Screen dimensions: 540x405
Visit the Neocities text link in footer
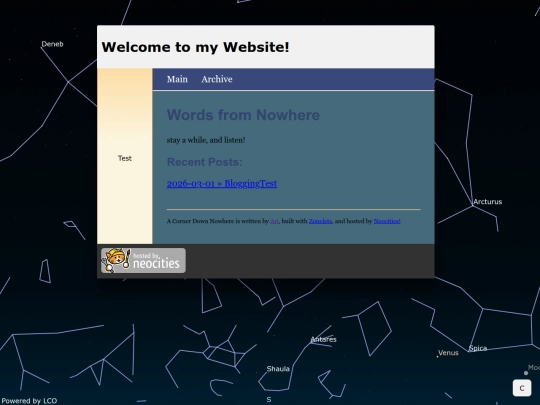click(387, 221)
